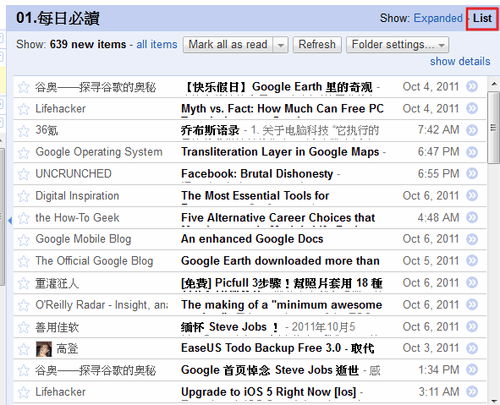Star the O'Reilly Radar item
Image resolution: width=500 pixels, height=405 pixels.
24,305
